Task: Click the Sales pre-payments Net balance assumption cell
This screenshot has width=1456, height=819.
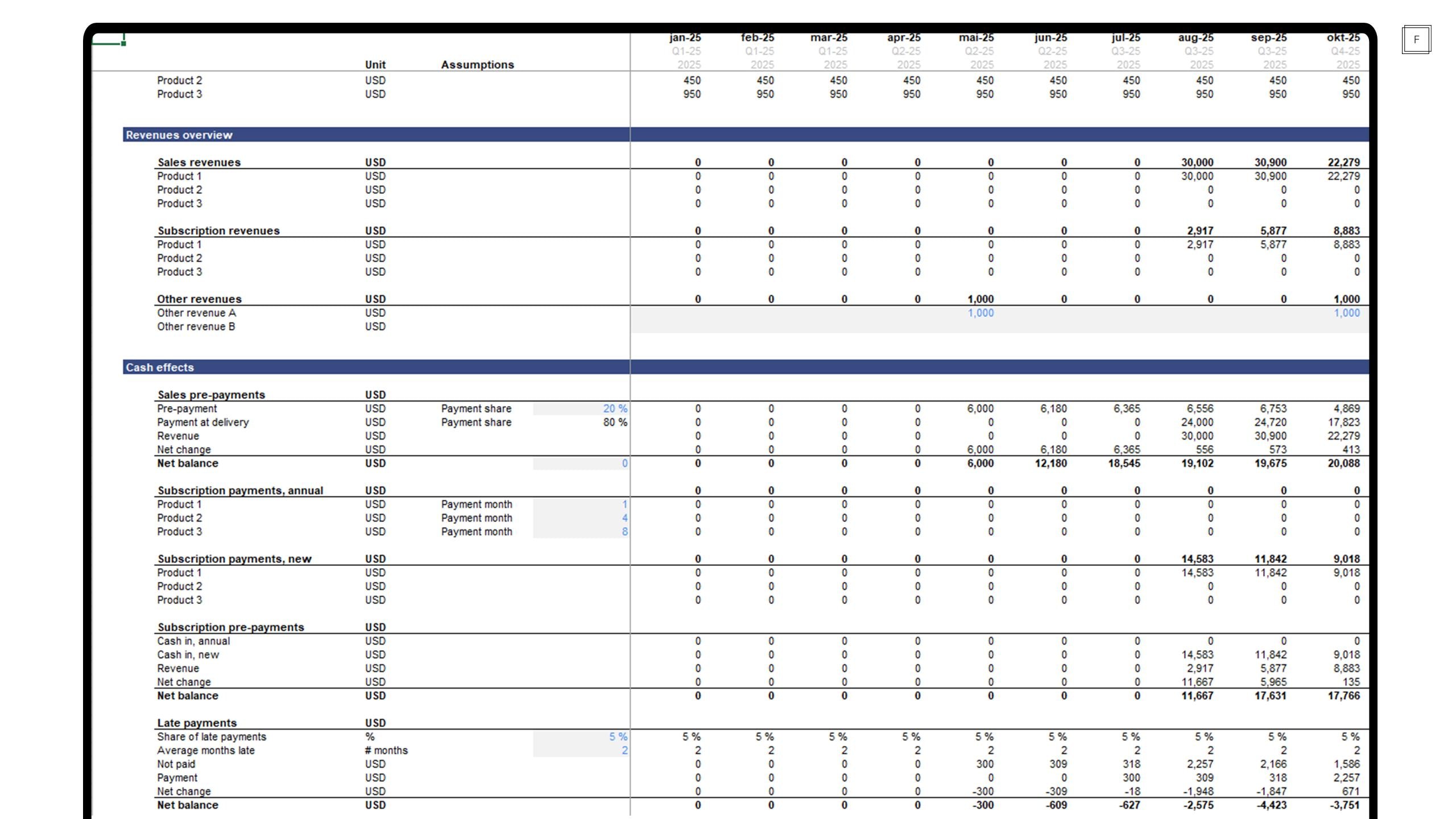Action: point(581,463)
